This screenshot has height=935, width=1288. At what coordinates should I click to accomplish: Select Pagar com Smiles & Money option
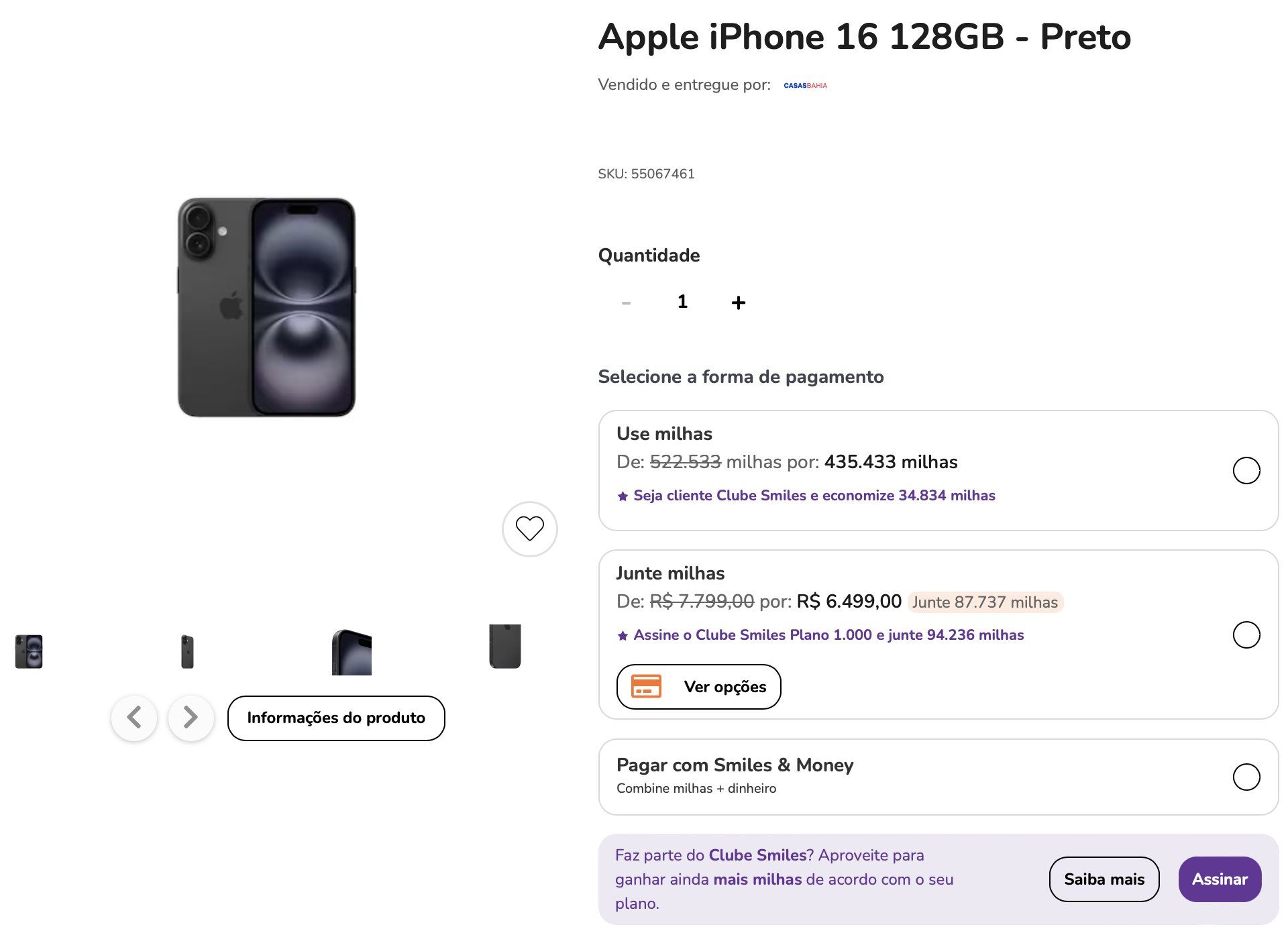coord(1246,777)
